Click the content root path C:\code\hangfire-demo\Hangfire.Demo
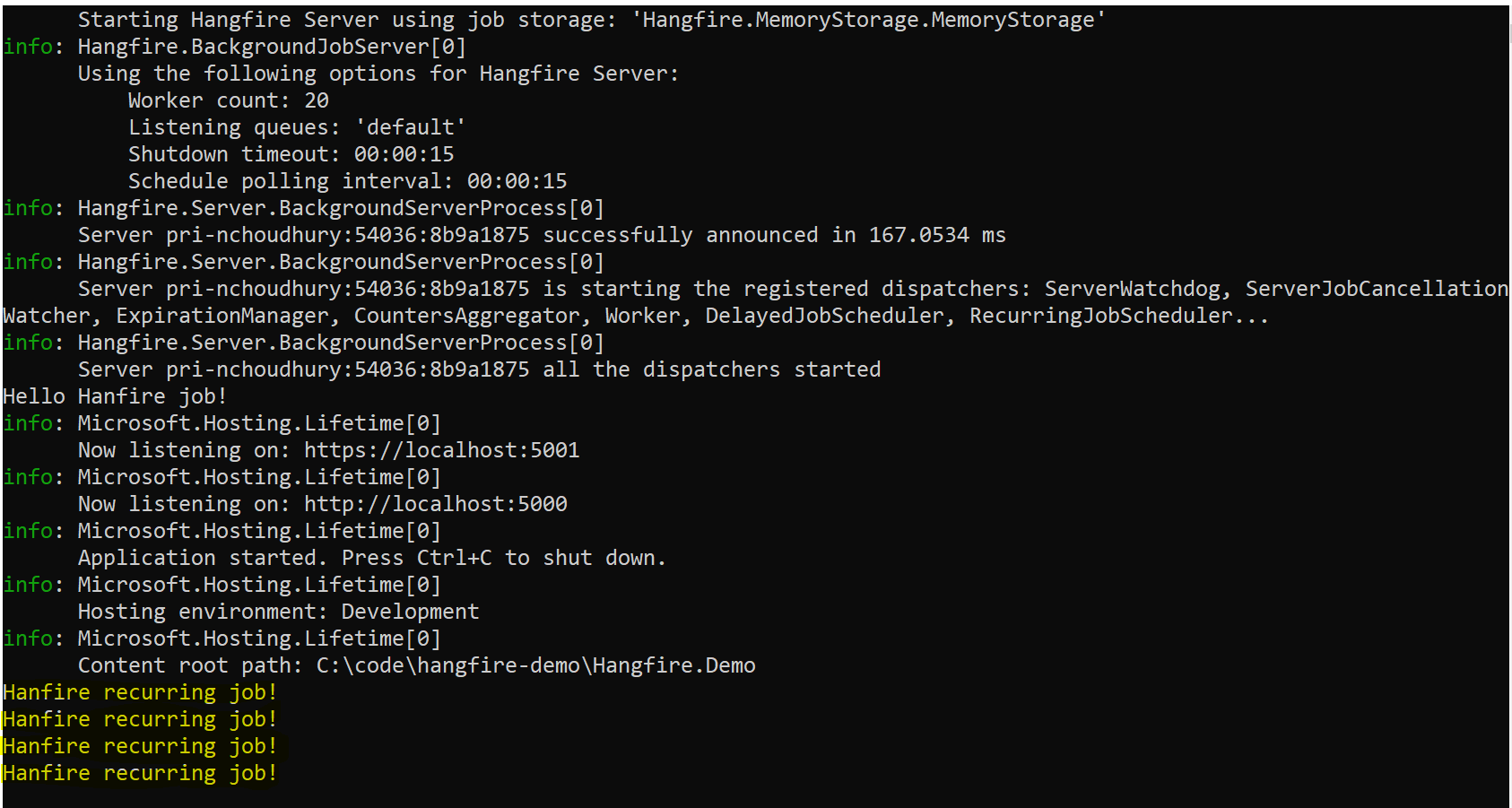1512x808 pixels. coord(535,665)
